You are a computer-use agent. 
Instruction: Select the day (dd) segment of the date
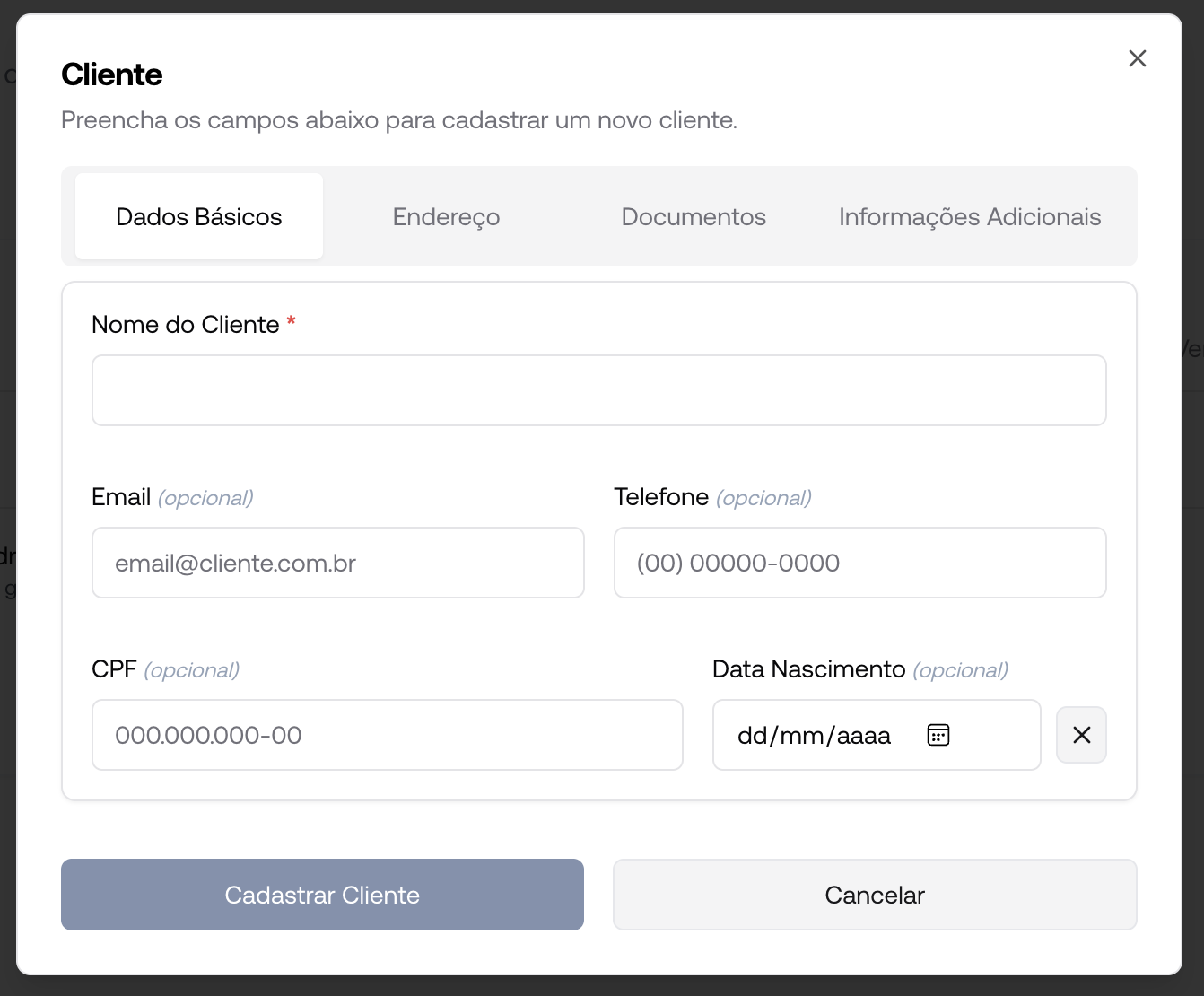pyautogui.click(x=752, y=736)
